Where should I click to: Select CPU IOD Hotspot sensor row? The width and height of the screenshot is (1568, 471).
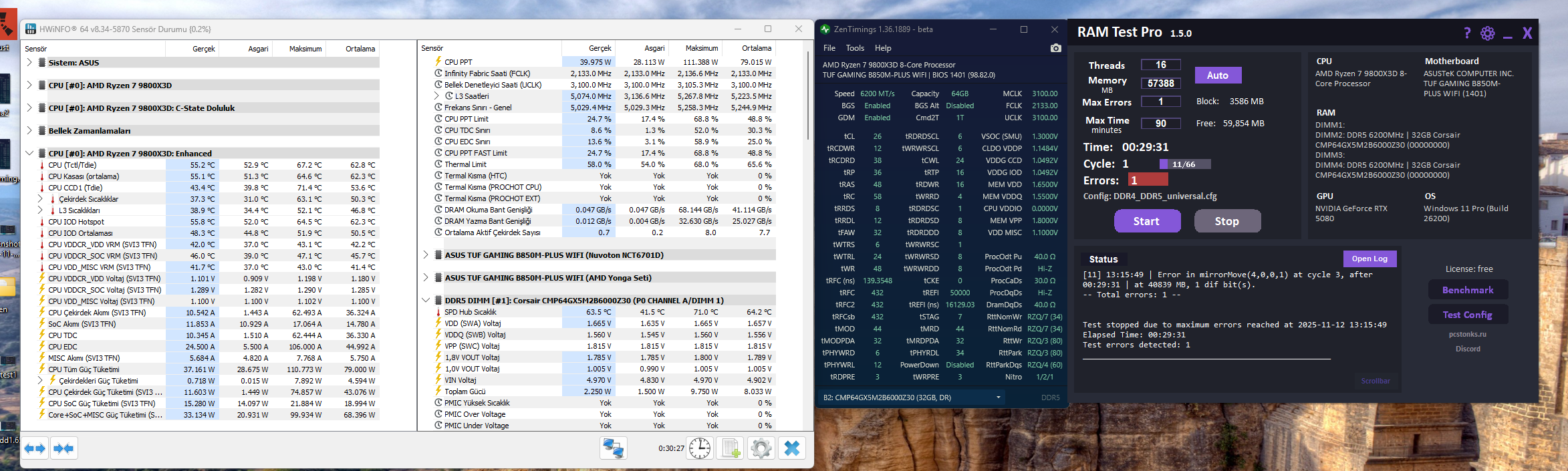[209, 221]
